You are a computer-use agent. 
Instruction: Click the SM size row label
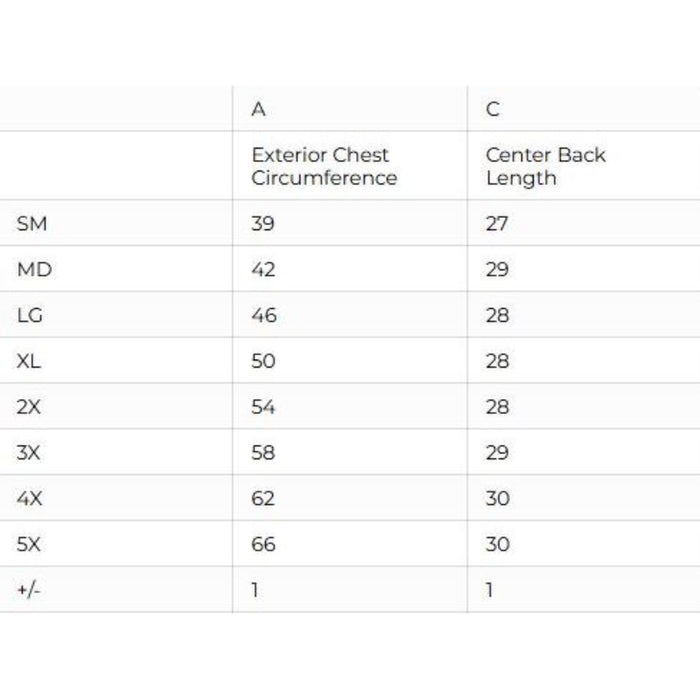click(x=32, y=224)
